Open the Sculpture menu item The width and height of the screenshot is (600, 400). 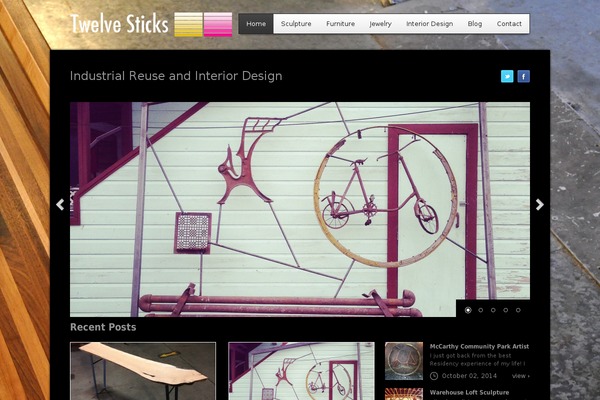(296, 24)
